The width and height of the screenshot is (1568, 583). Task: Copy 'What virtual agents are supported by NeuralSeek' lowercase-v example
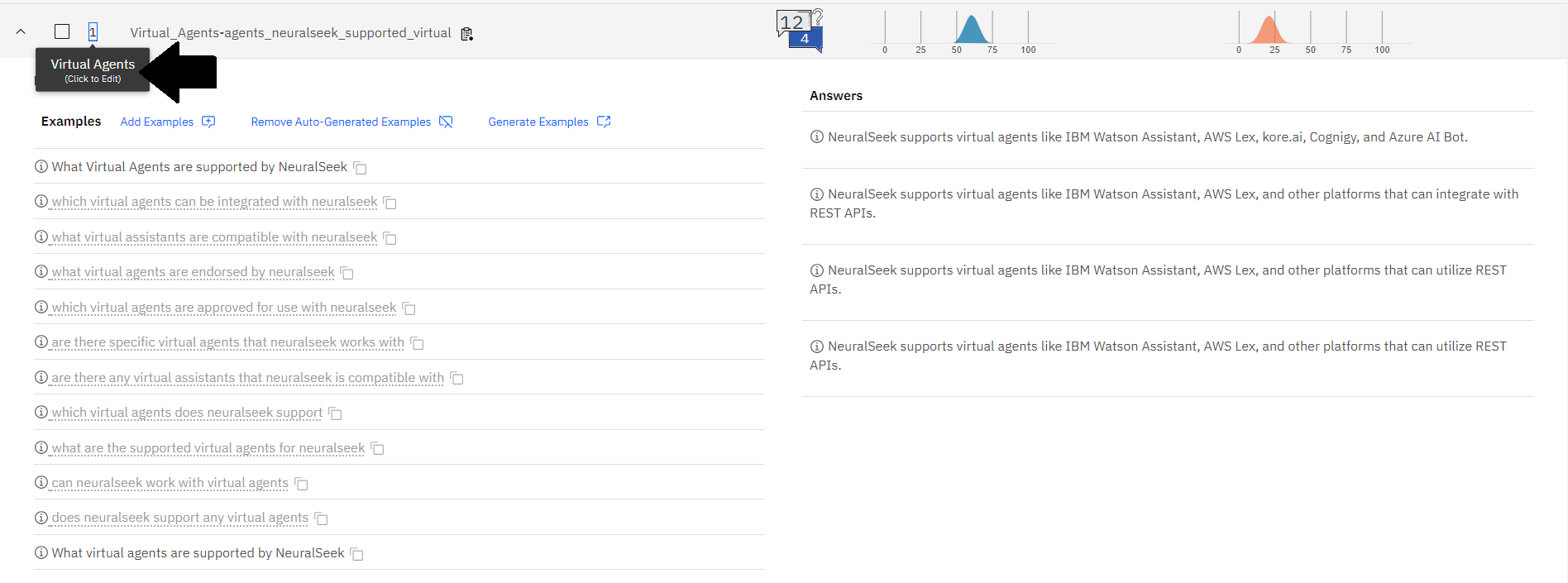pos(356,554)
